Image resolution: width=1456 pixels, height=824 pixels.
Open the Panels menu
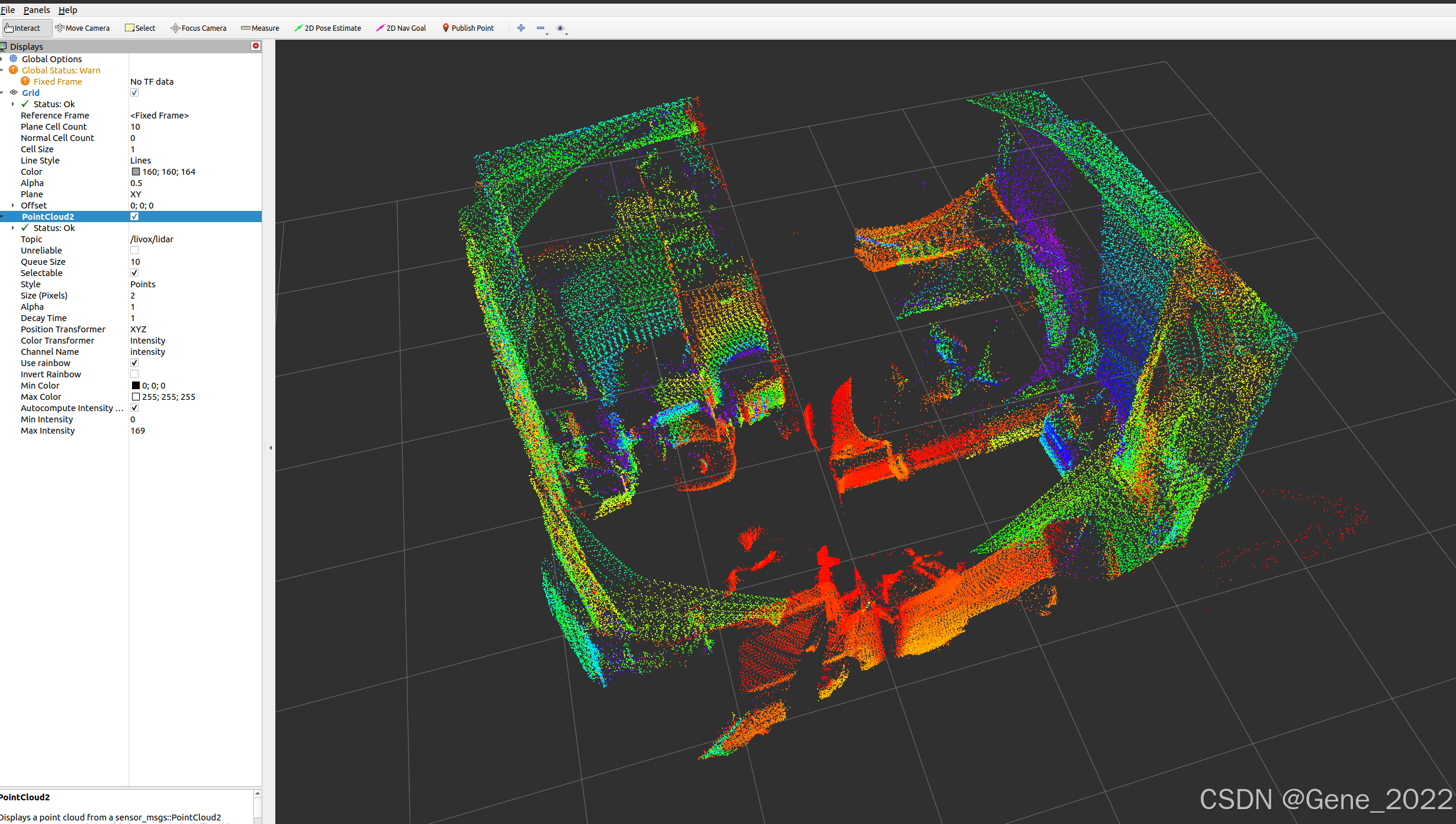coord(37,10)
